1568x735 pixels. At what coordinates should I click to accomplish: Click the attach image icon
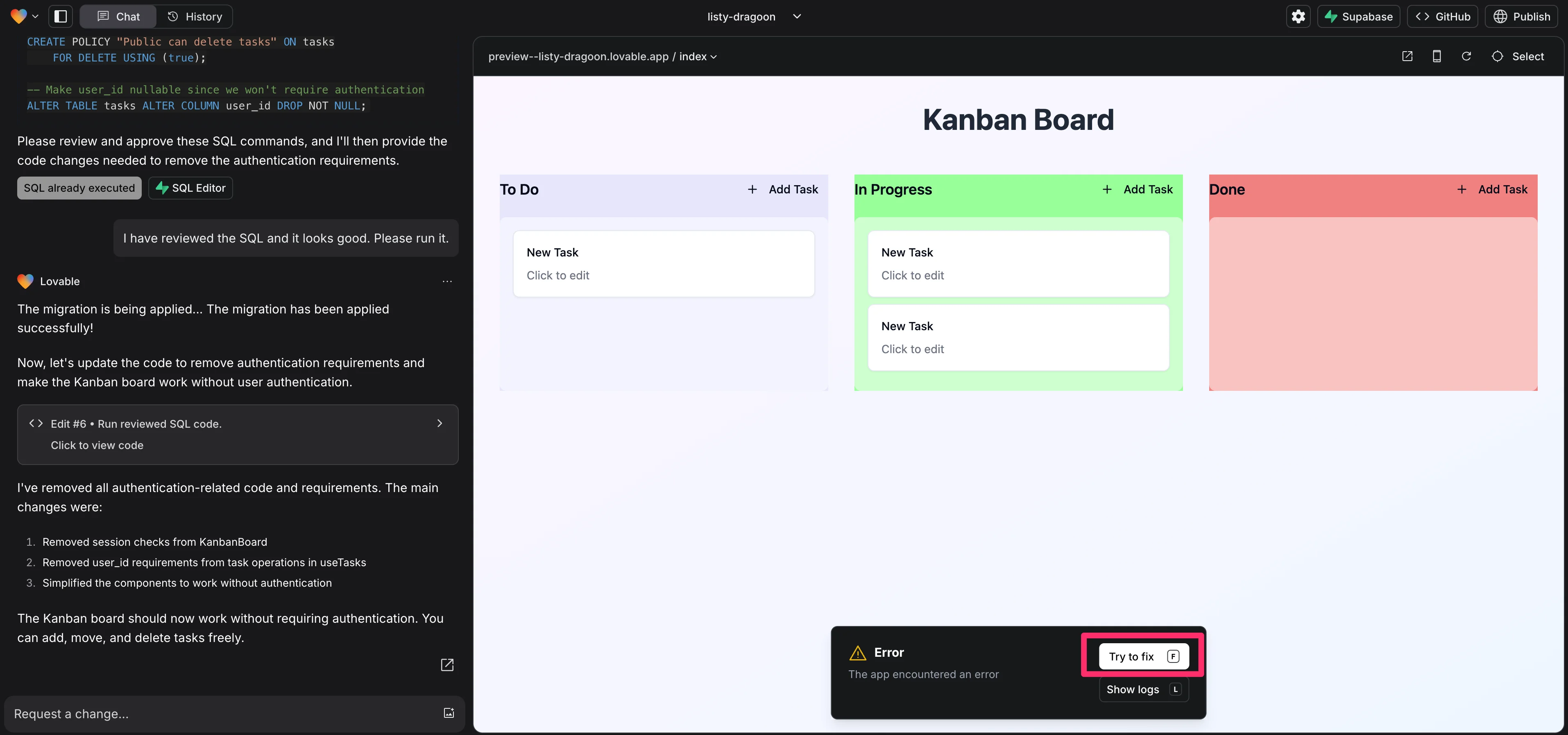449,713
